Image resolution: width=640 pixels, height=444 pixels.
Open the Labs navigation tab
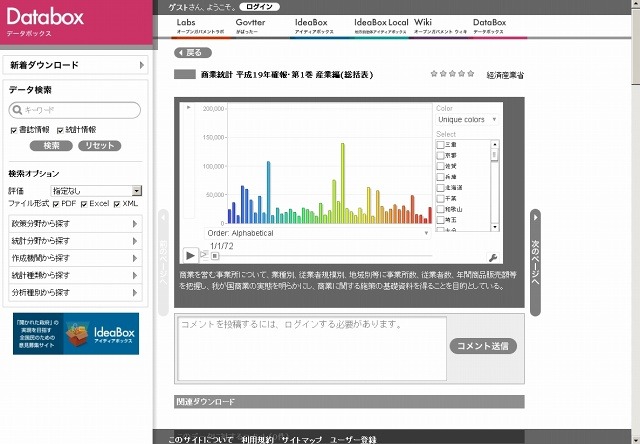click(x=200, y=26)
